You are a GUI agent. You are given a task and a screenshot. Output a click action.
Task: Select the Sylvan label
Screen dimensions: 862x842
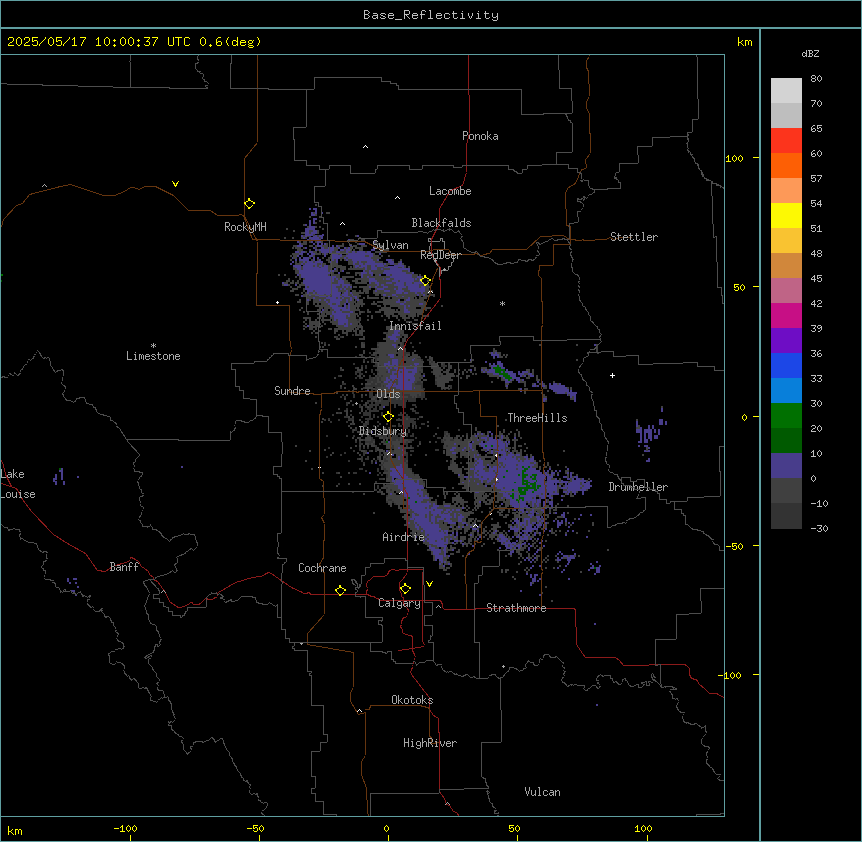point(390,245)
